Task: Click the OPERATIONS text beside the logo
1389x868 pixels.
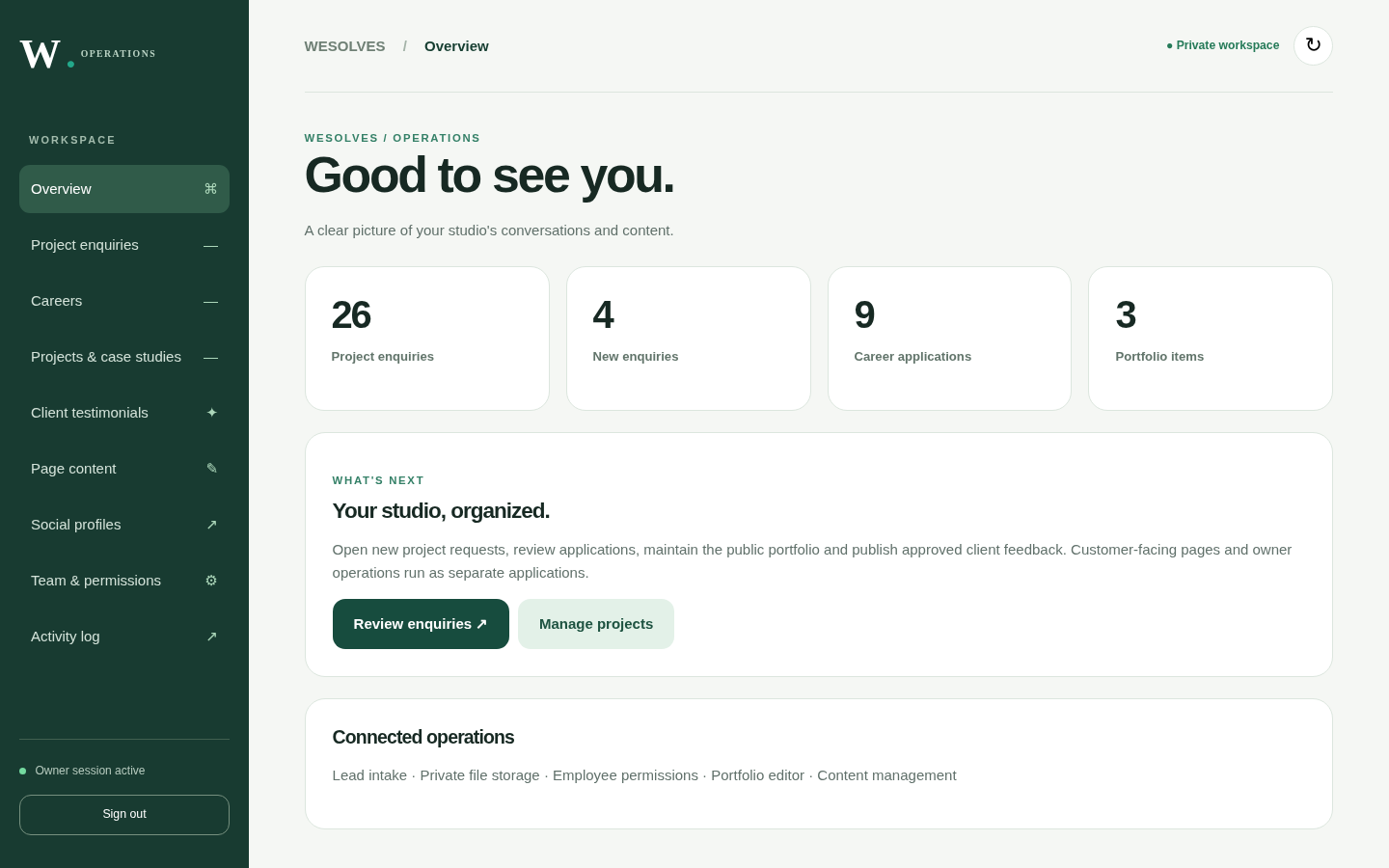Action: click(119, 54)
